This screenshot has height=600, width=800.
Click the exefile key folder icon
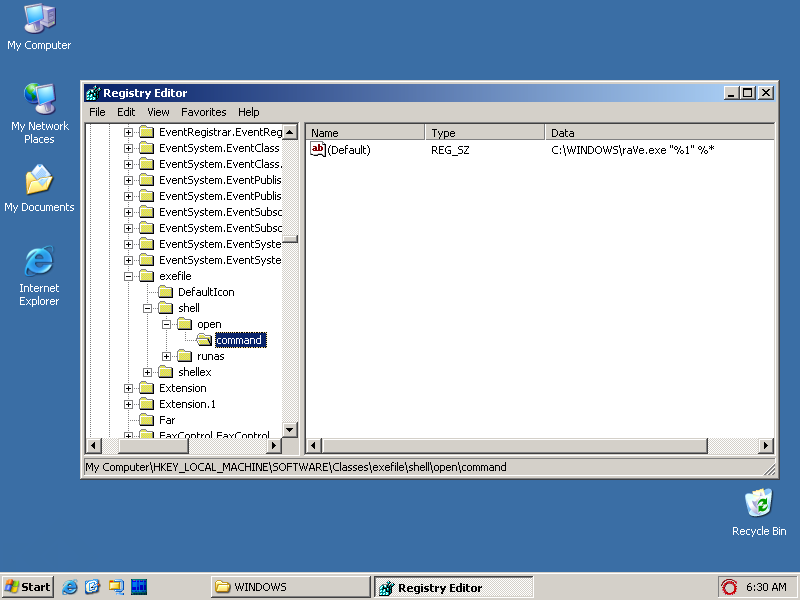146,276
